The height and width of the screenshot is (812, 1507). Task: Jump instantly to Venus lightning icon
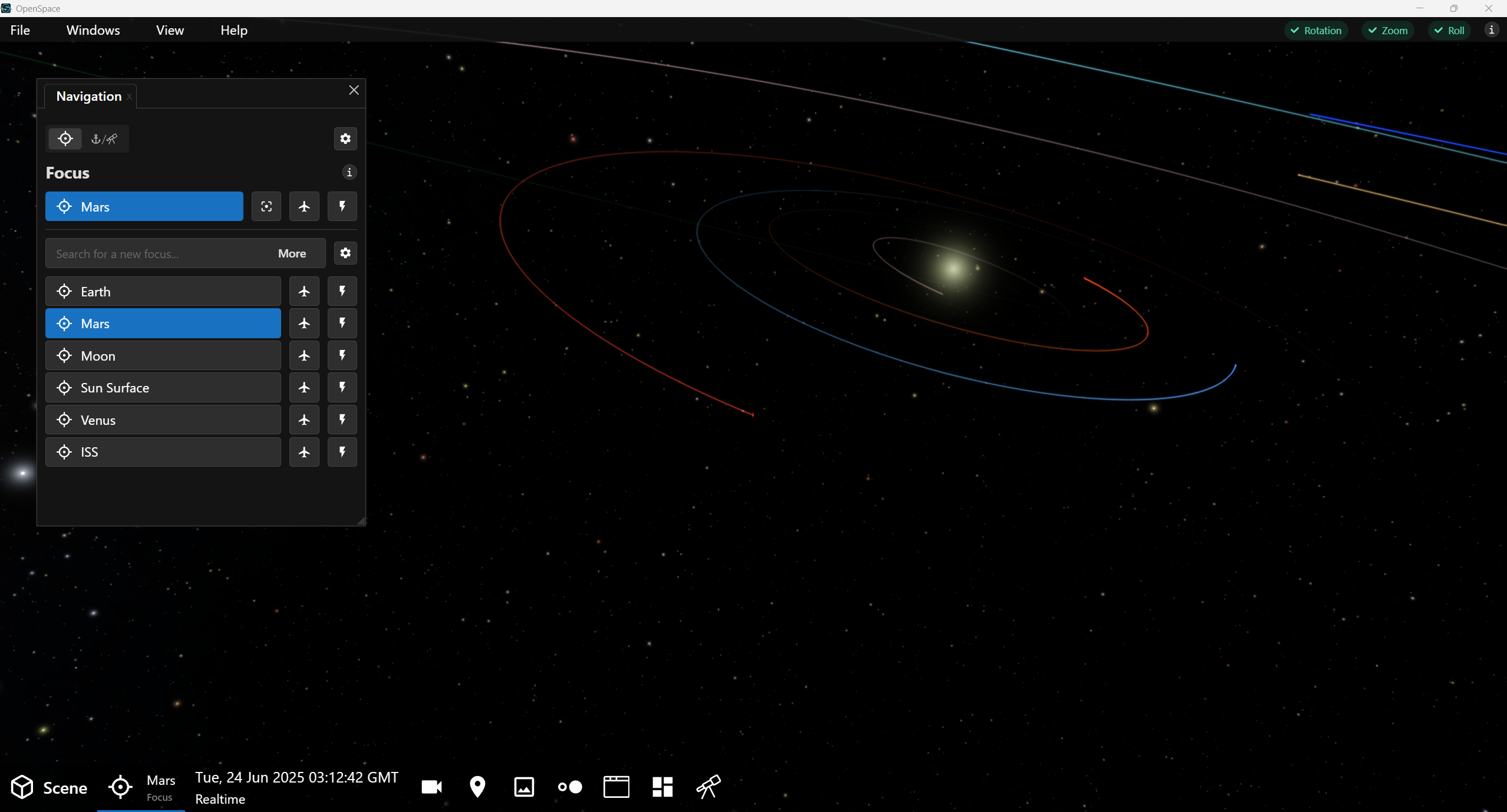point(342,420)
